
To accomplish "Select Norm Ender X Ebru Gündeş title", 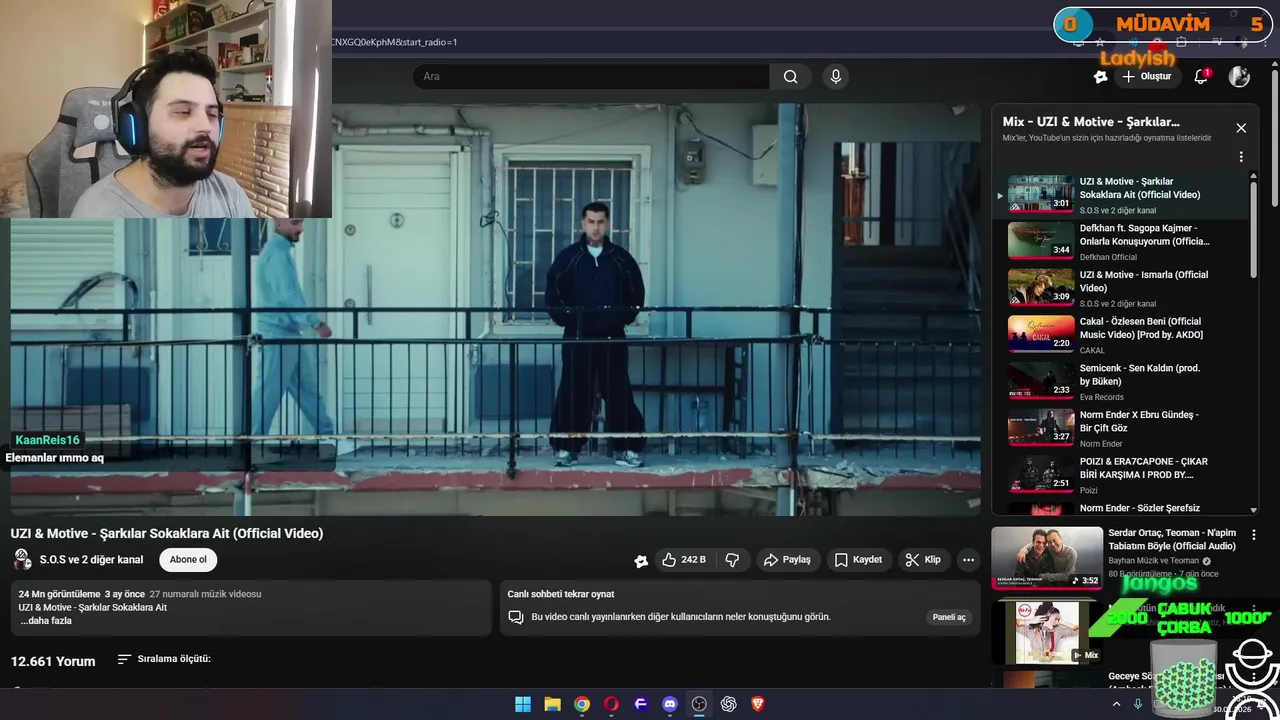I will [1139, 421].
